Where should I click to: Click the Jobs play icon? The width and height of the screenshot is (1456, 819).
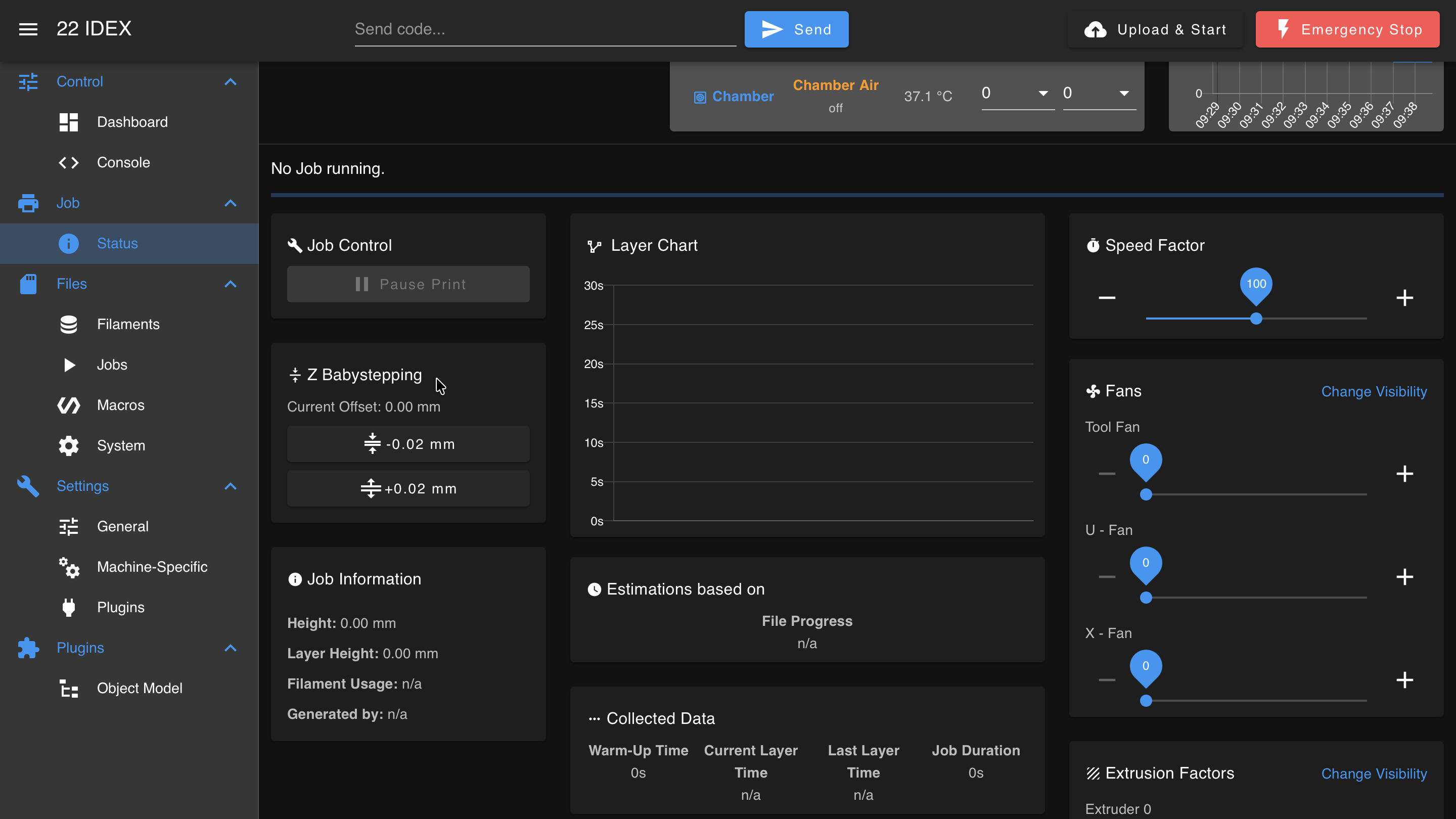[69, 365]
